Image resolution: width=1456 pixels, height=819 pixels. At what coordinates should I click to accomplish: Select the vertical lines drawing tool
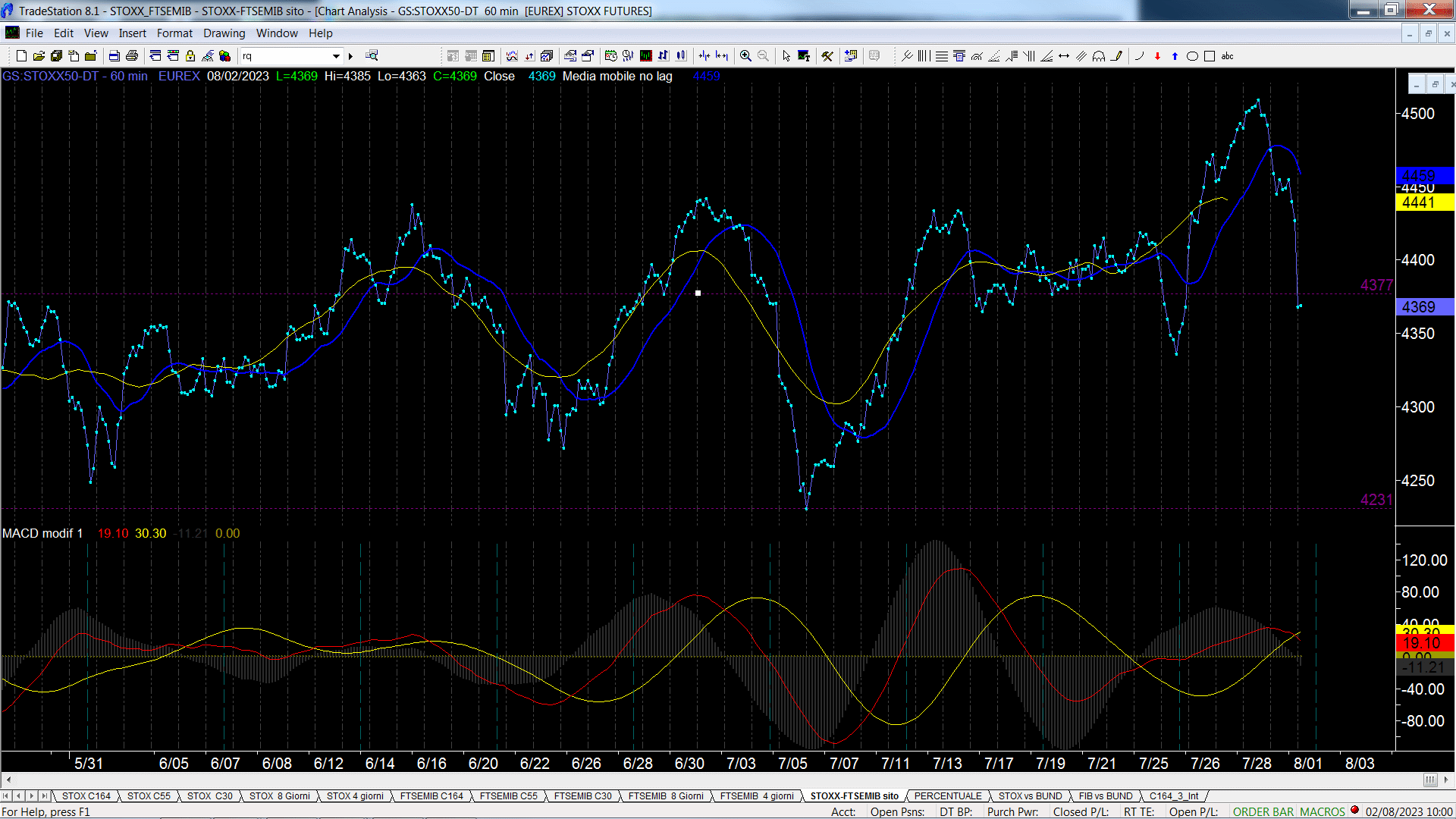tap(924, 56)
